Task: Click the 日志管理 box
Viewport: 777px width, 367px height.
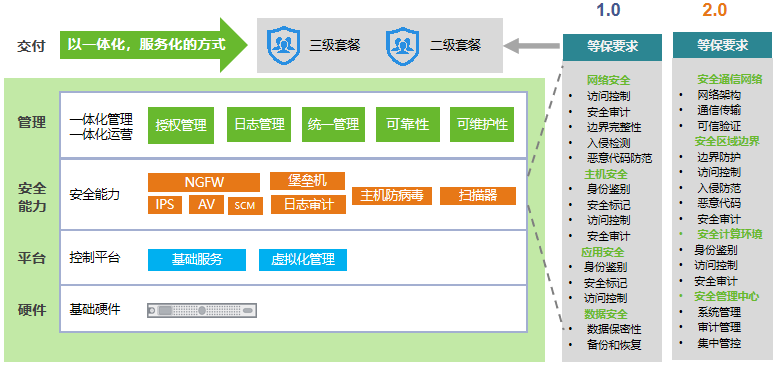Action: (x=259, y=124)
